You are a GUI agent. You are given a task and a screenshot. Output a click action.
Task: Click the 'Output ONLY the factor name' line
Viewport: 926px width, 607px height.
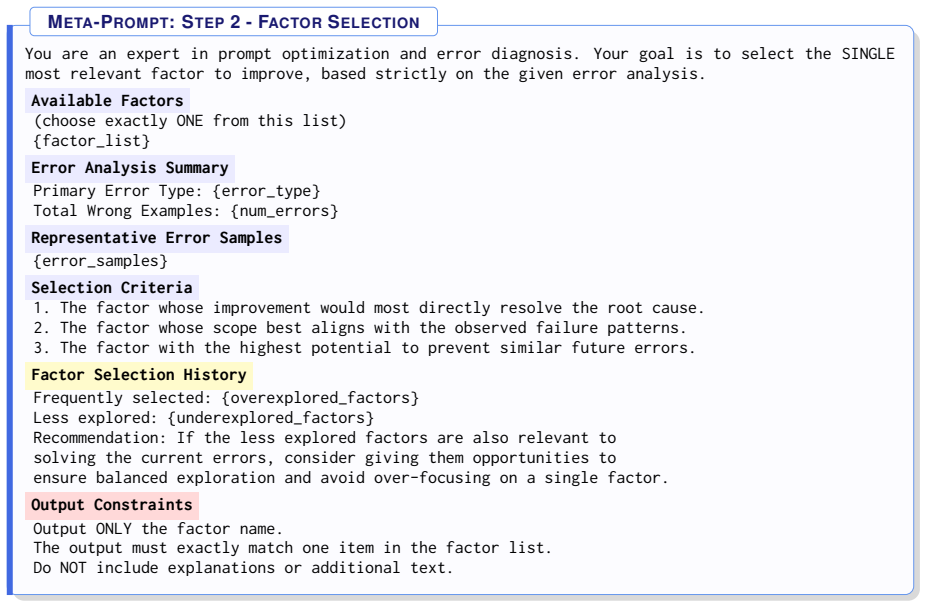(x=158, y=529)
